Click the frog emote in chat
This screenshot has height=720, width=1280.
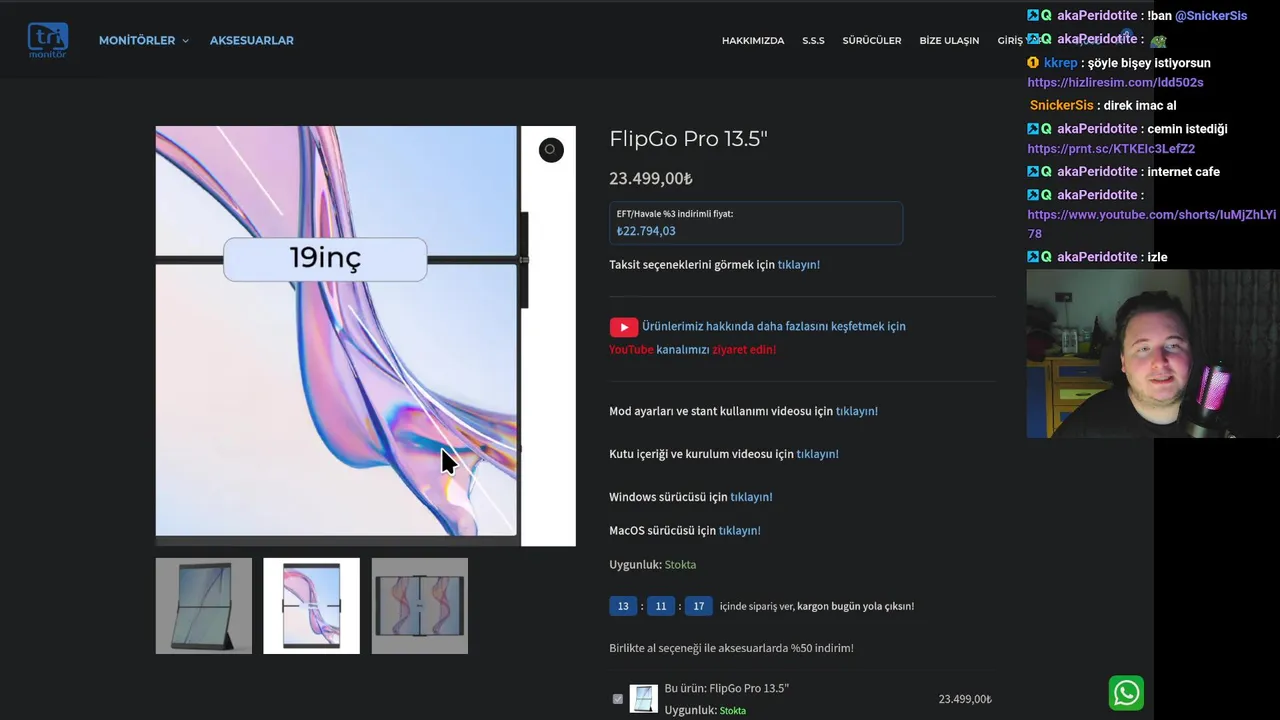coord(1158,41)
